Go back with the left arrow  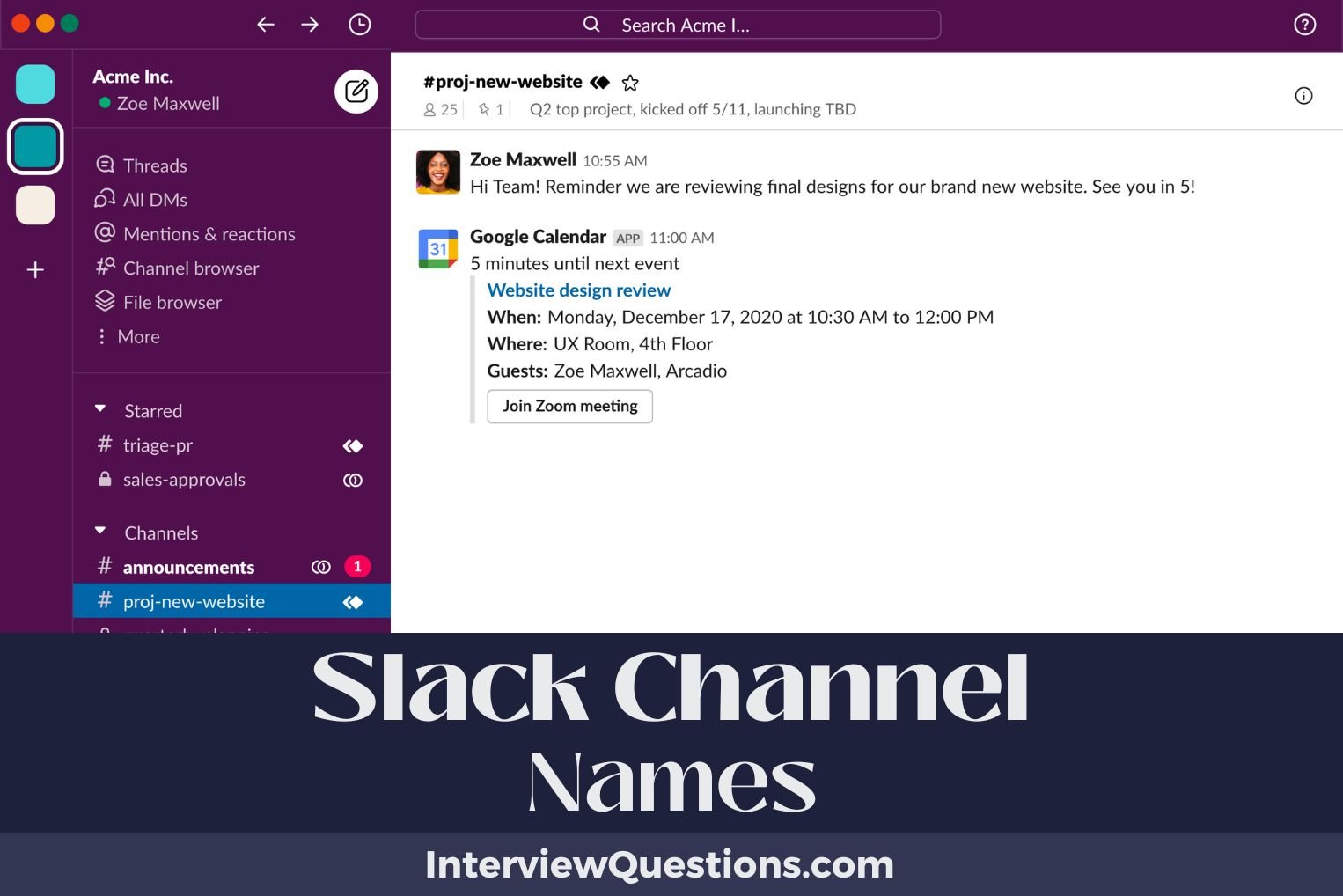266,25
